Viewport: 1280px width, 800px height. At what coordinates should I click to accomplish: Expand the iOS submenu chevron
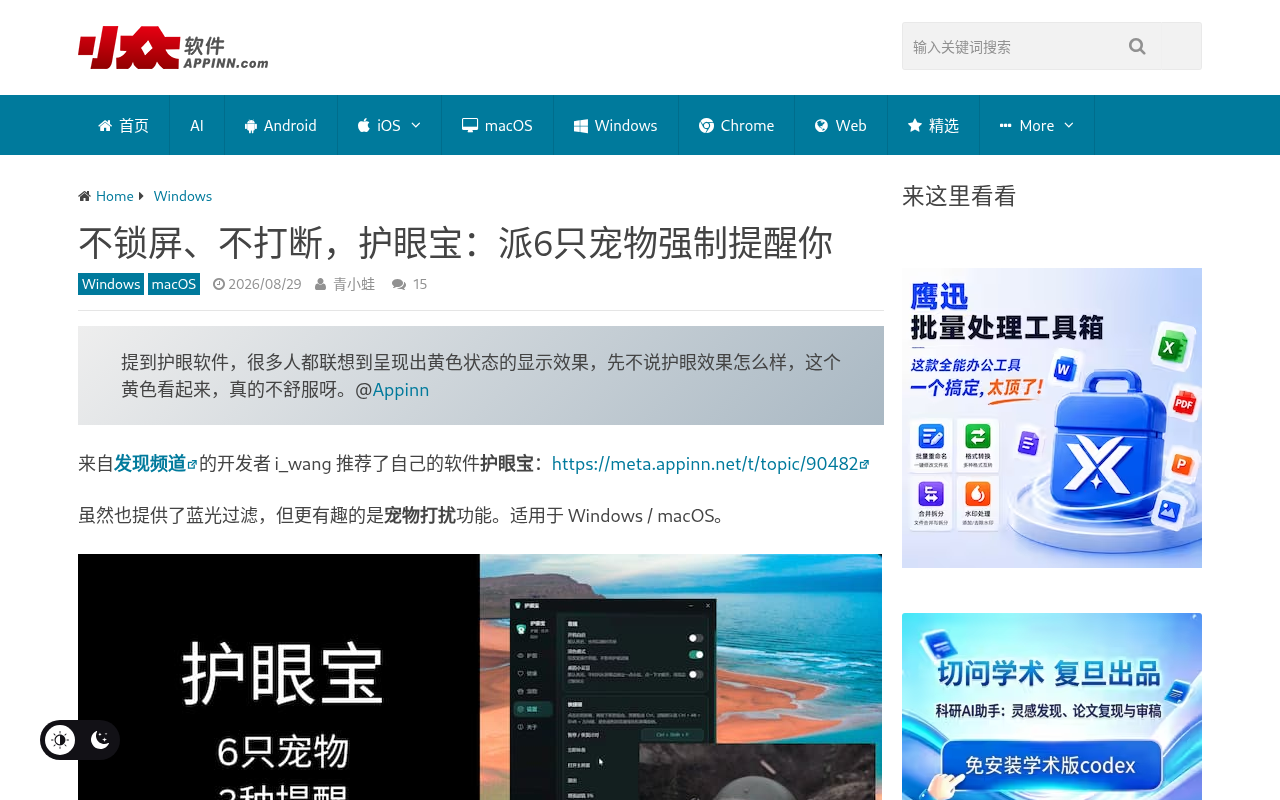(x=416, y=125)
